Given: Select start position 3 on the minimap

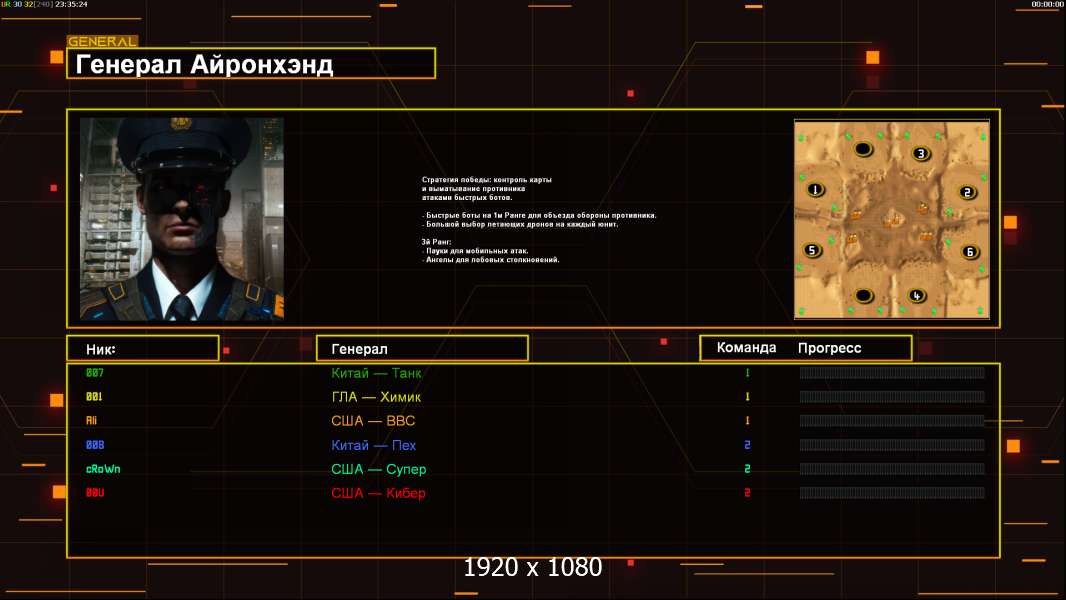Looking at the screenshot, I should coord(921,154).
